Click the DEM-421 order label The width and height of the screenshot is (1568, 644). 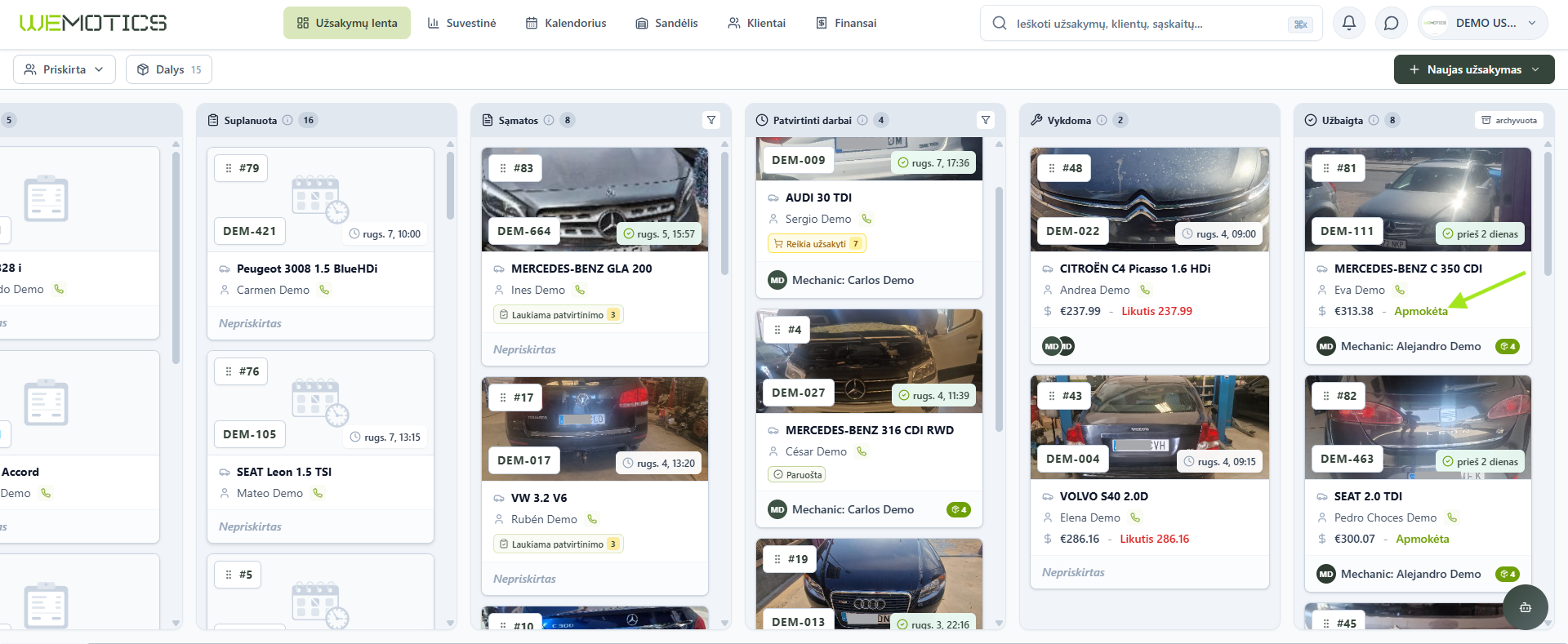250,231
